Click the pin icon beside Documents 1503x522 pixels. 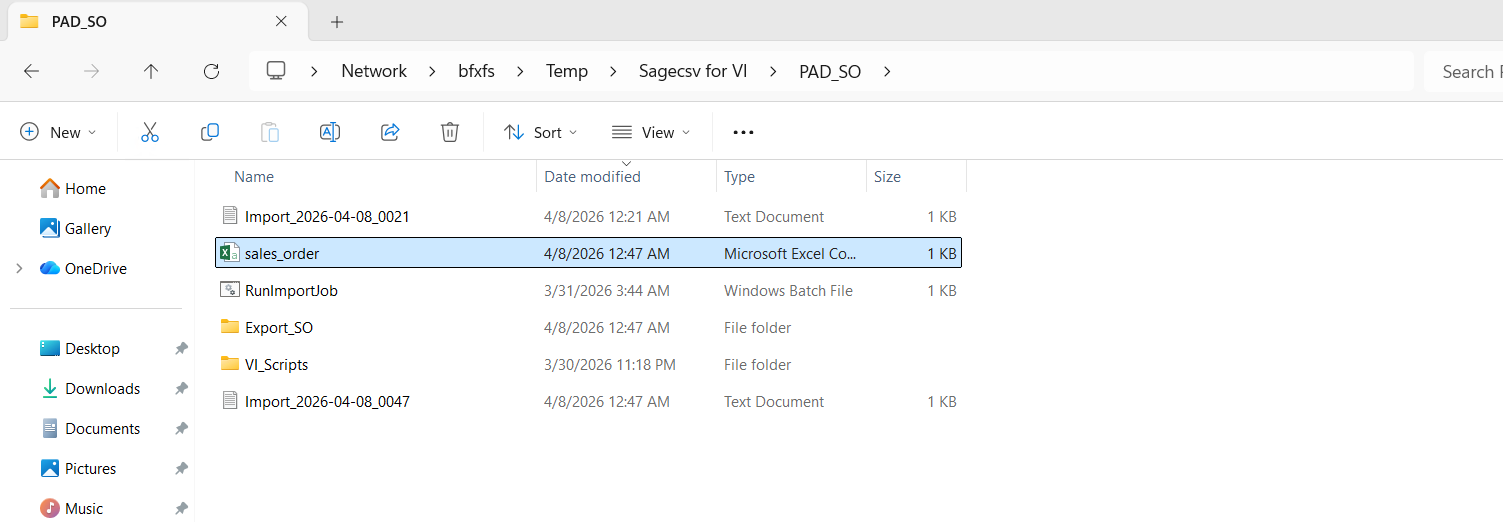click(x=181, y=429)
